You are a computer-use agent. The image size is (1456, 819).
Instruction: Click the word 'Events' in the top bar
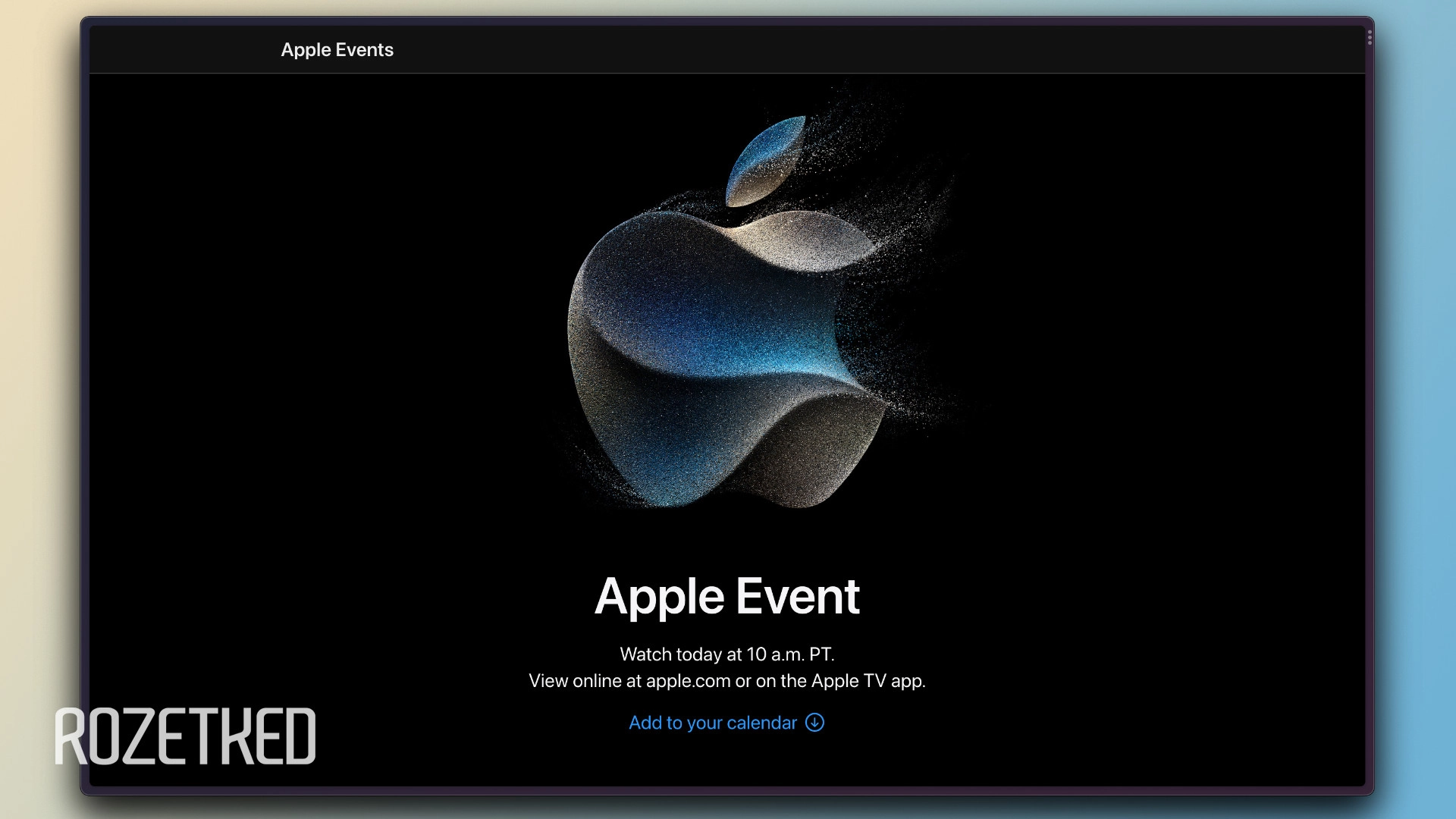click(364, 50)
